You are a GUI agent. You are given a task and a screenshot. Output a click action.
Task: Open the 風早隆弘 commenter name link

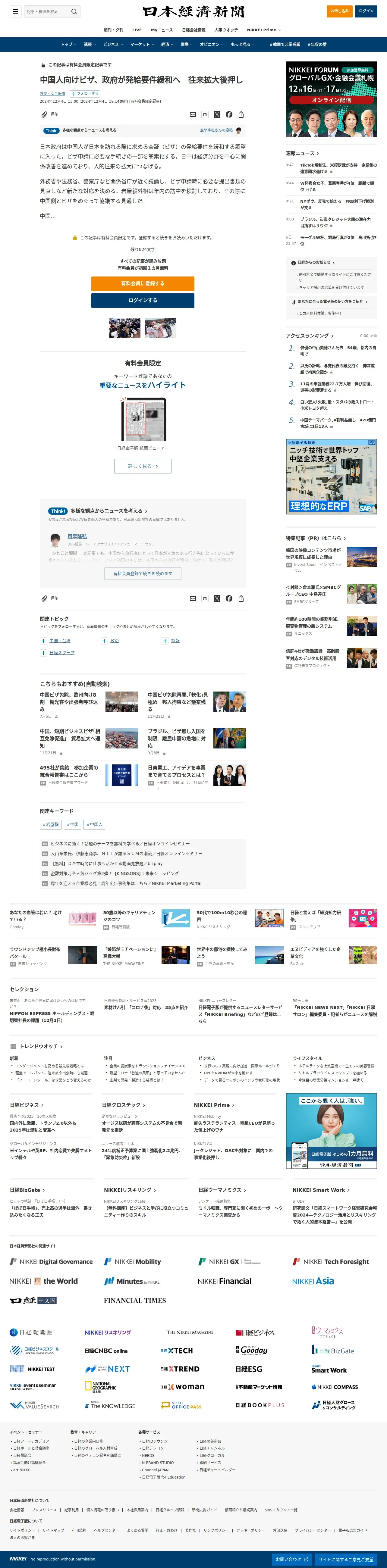pyautogui.click(x=77, y=536)
